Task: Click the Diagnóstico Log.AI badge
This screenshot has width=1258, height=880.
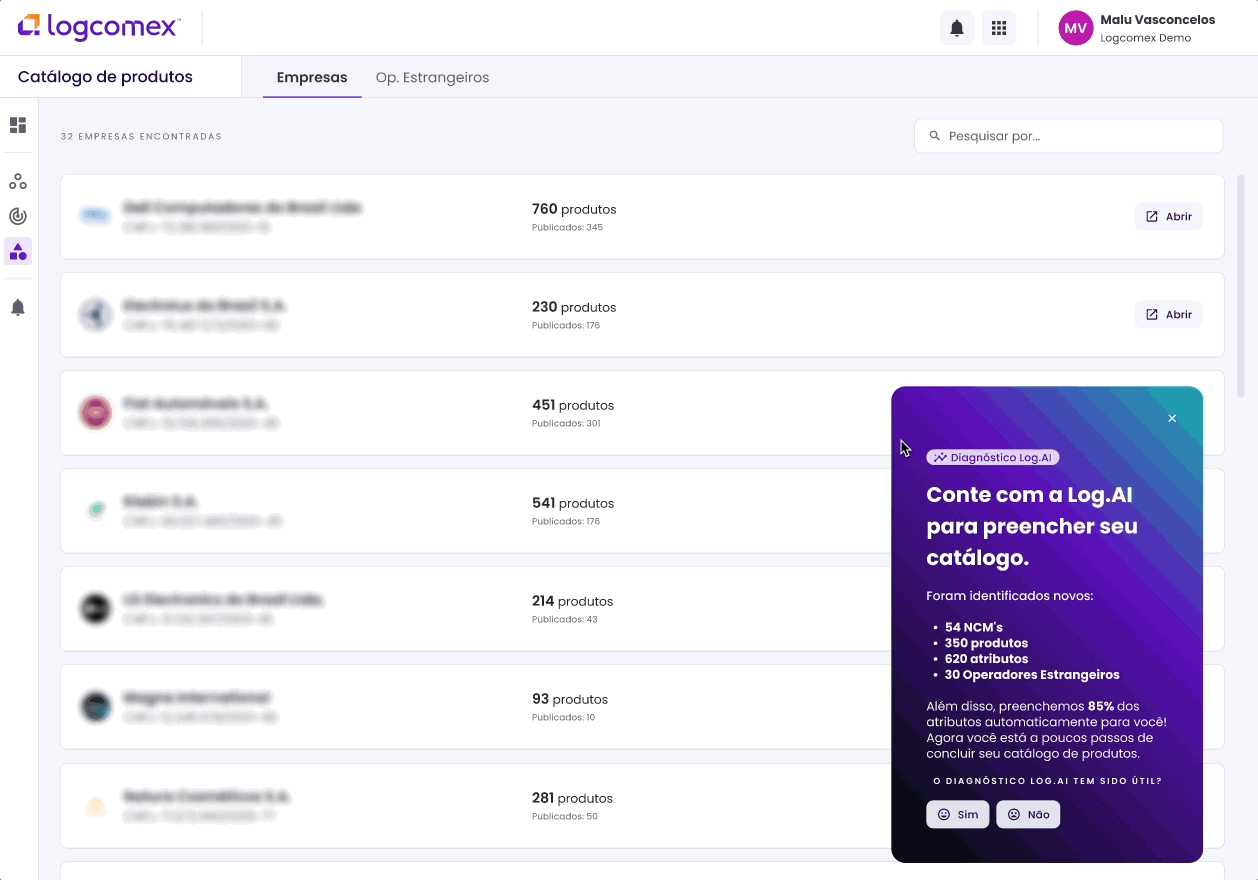Action: [993, 457]
